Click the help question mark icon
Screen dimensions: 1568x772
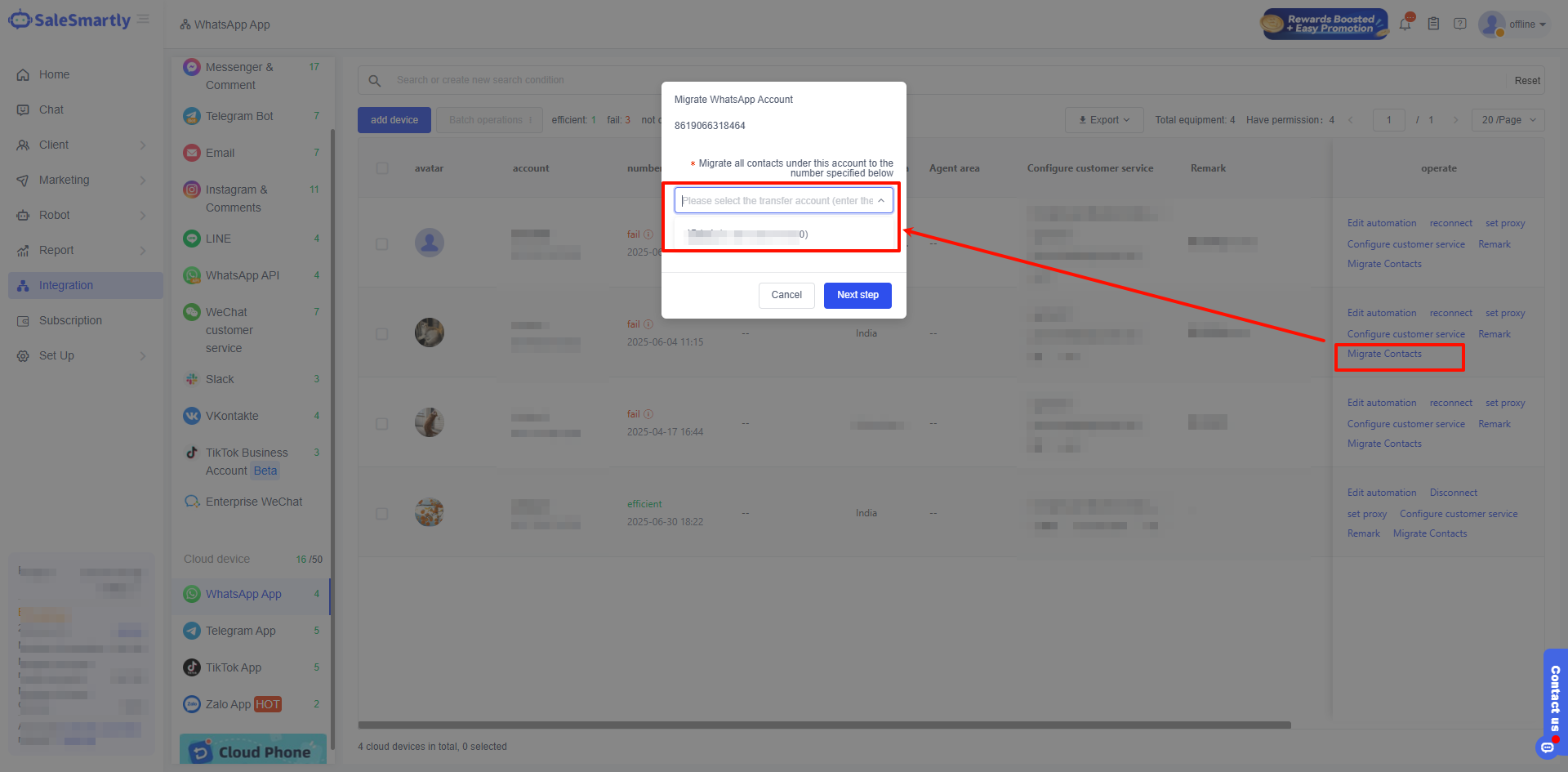click(x=1460, y=25)
